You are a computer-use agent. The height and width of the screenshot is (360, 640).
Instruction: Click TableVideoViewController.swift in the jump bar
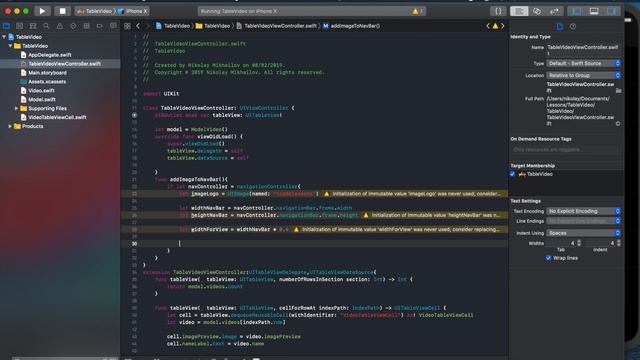(x=276, y=26)
